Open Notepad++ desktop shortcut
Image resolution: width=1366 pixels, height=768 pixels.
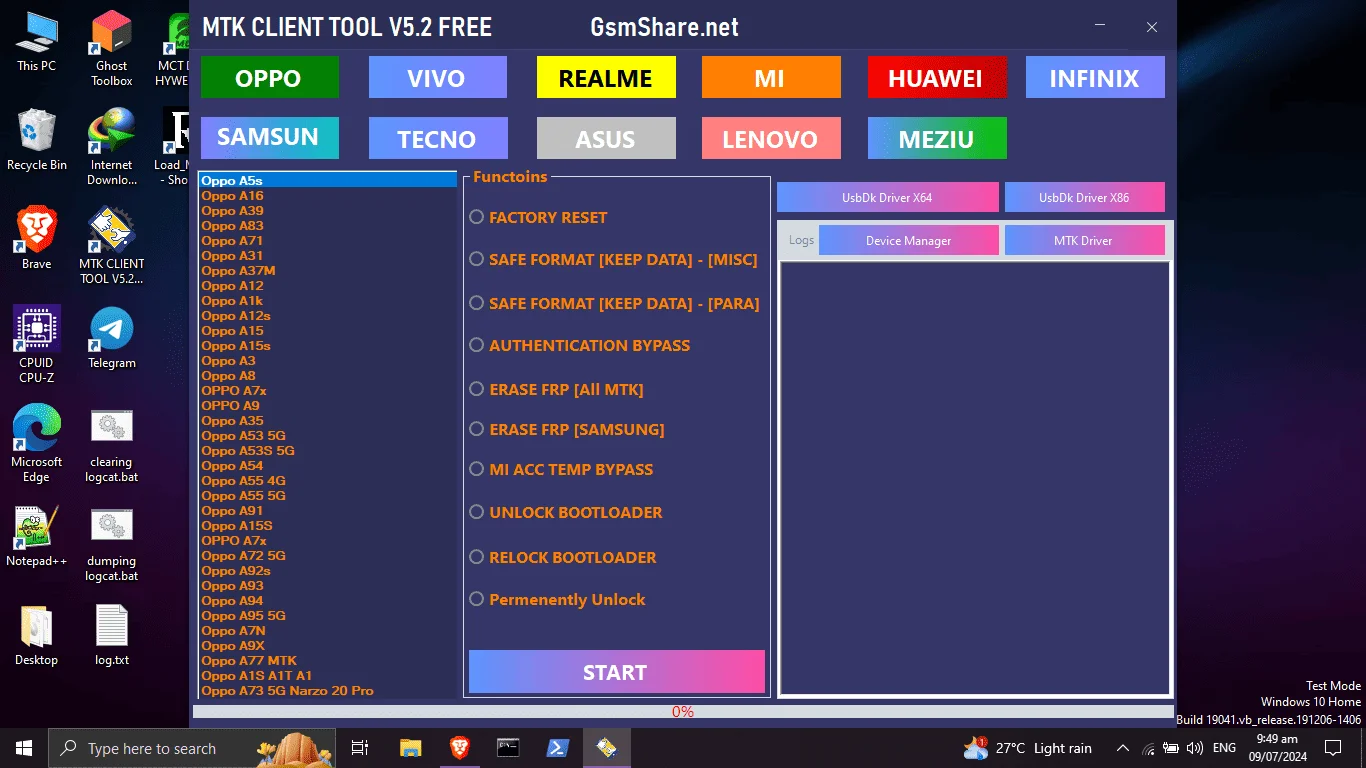click(36, 536)
